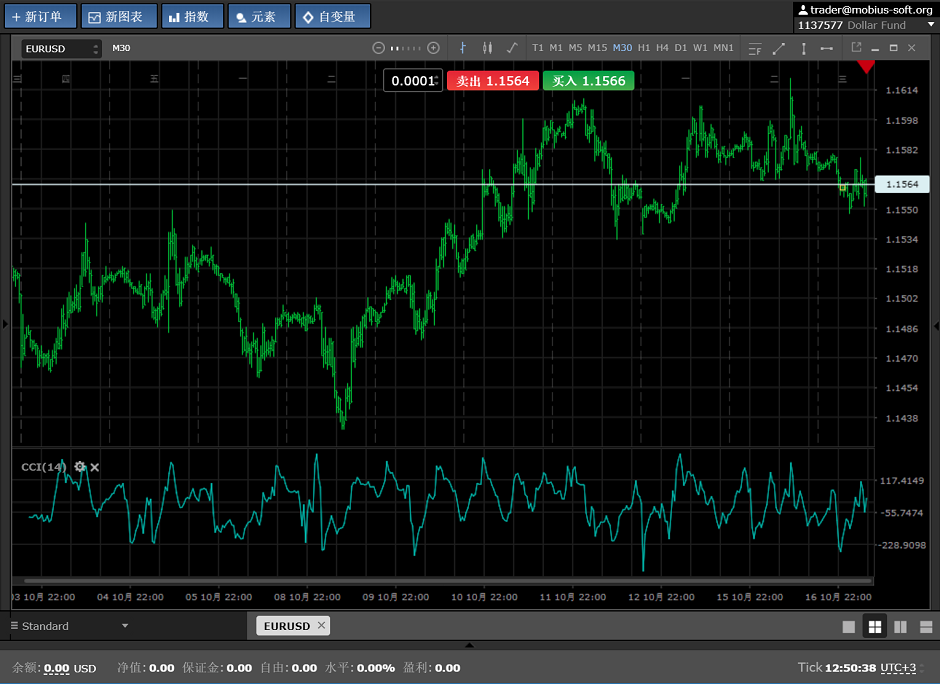The height and width of the screenshot is (684, 940).
Task: Select the horizontal line drawing tool
Action: click(827, 49)
